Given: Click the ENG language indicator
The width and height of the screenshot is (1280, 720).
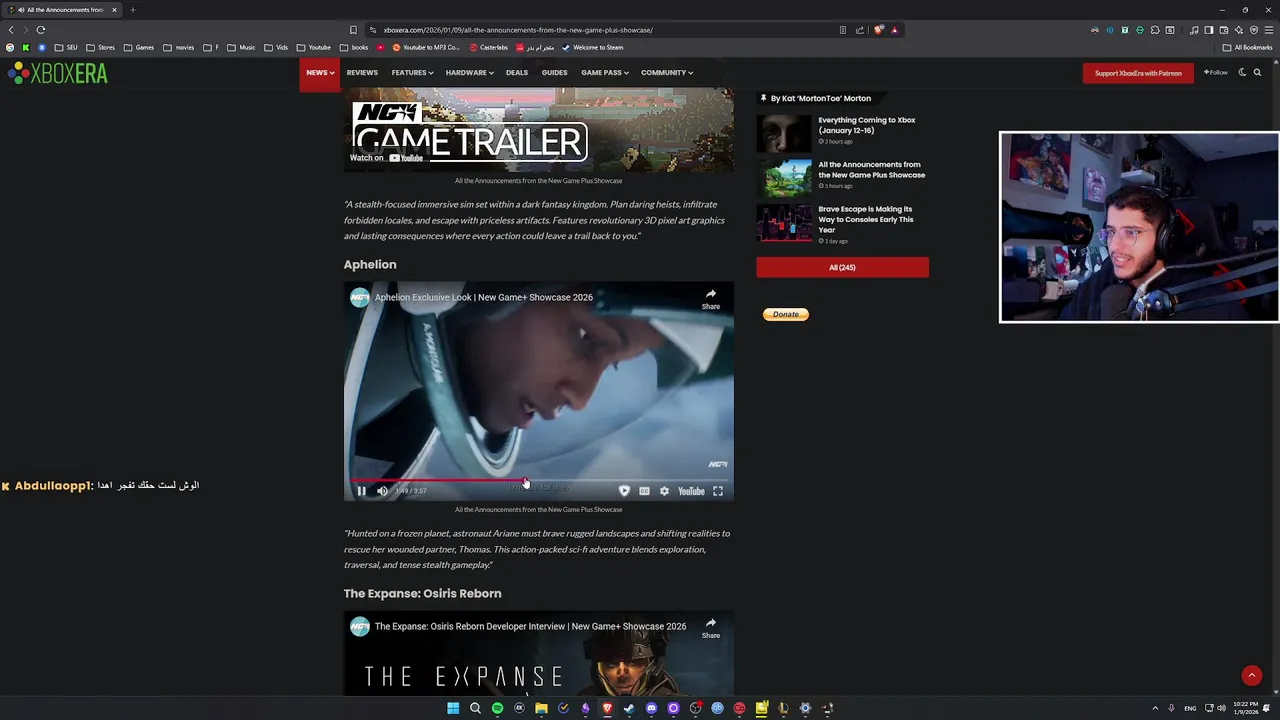Looking at the screenshot, I should [1190, 708].
